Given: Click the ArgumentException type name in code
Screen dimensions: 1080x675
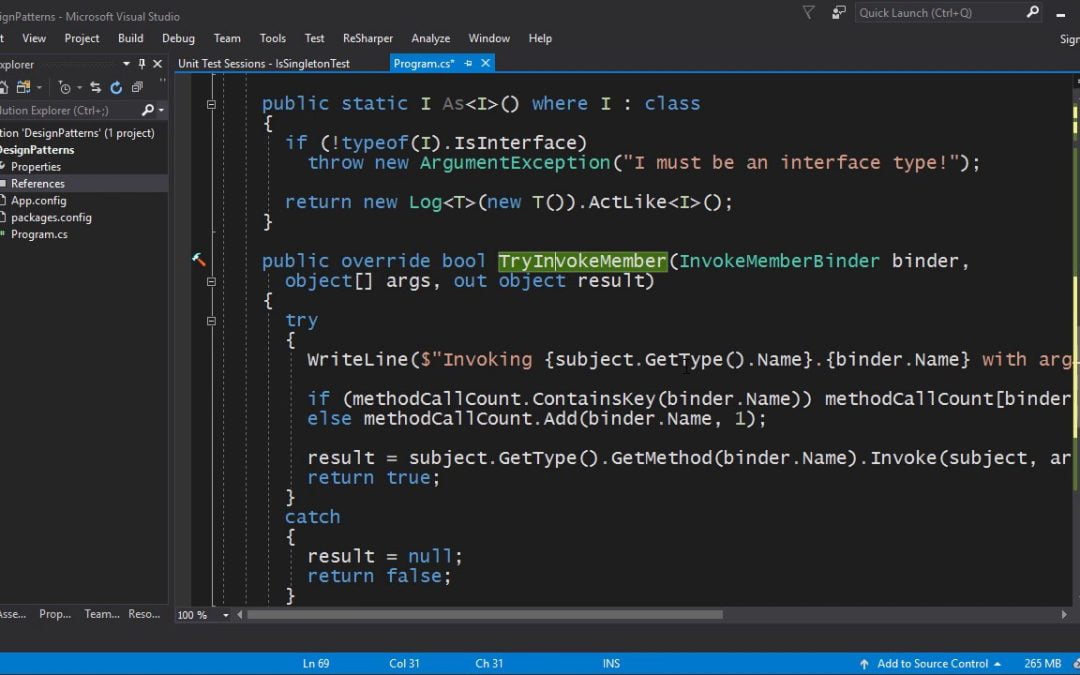Looking at the screenshot, I should (515, 163).
